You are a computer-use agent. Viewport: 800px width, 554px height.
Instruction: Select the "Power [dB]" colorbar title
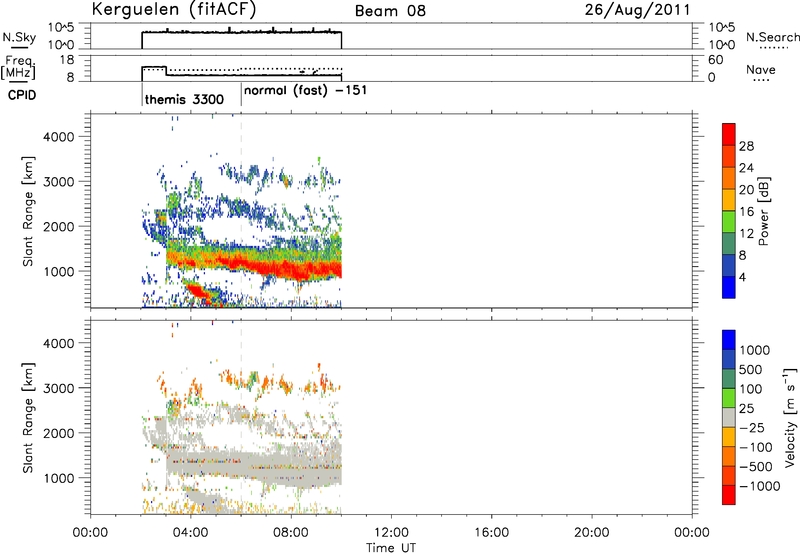pyautogui.click(x=763, y=211)
